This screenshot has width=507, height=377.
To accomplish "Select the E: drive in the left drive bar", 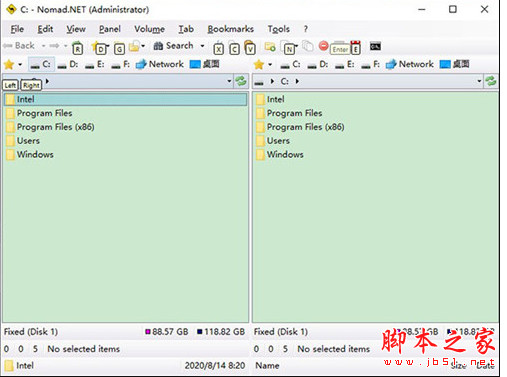I will (x=94, y=64).
